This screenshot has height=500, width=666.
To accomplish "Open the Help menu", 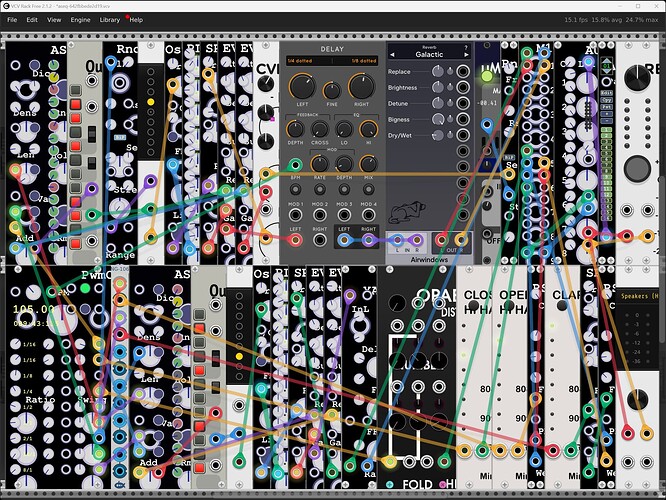I will point(136,20).
